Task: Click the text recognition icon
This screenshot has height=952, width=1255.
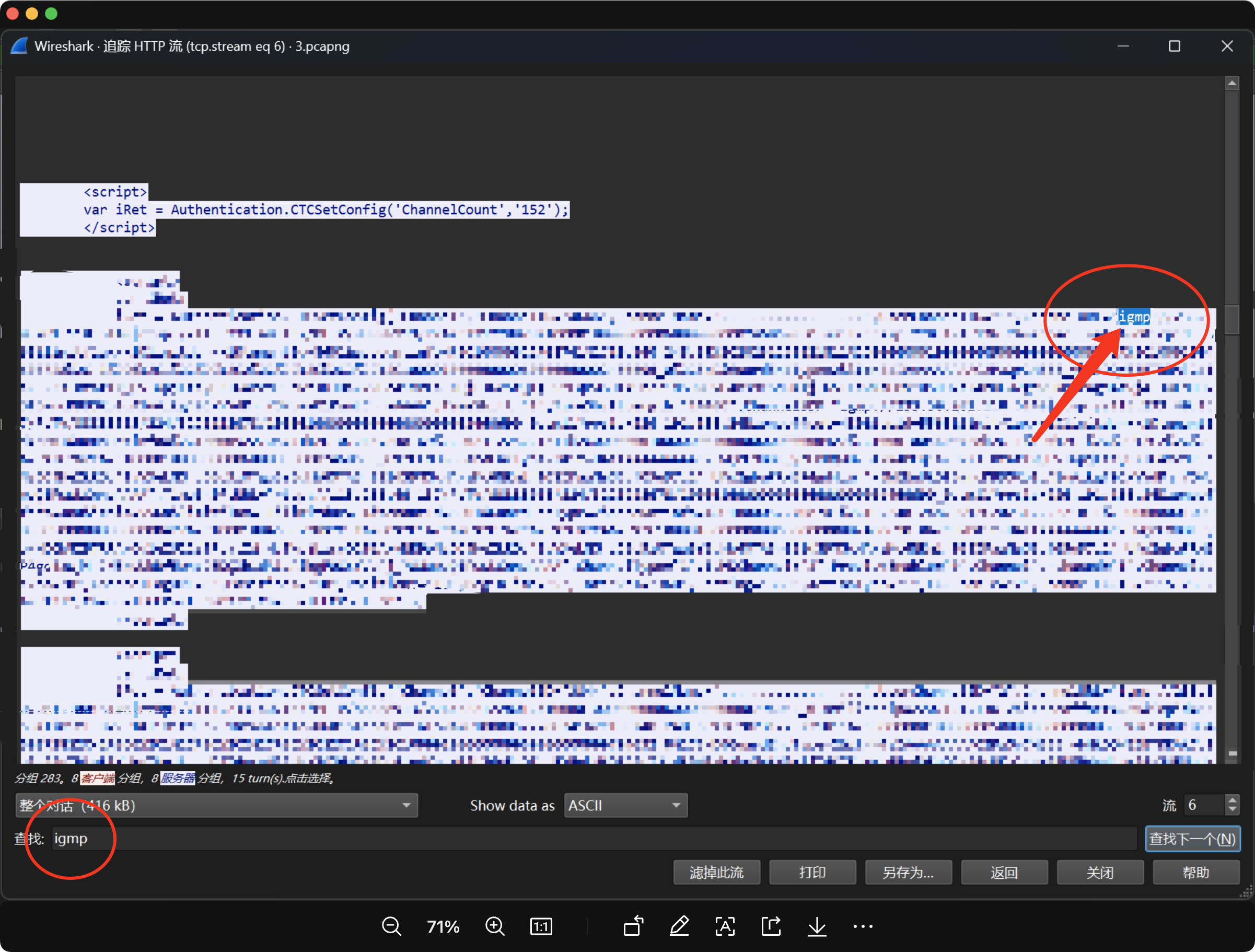Action: [725, 926]
